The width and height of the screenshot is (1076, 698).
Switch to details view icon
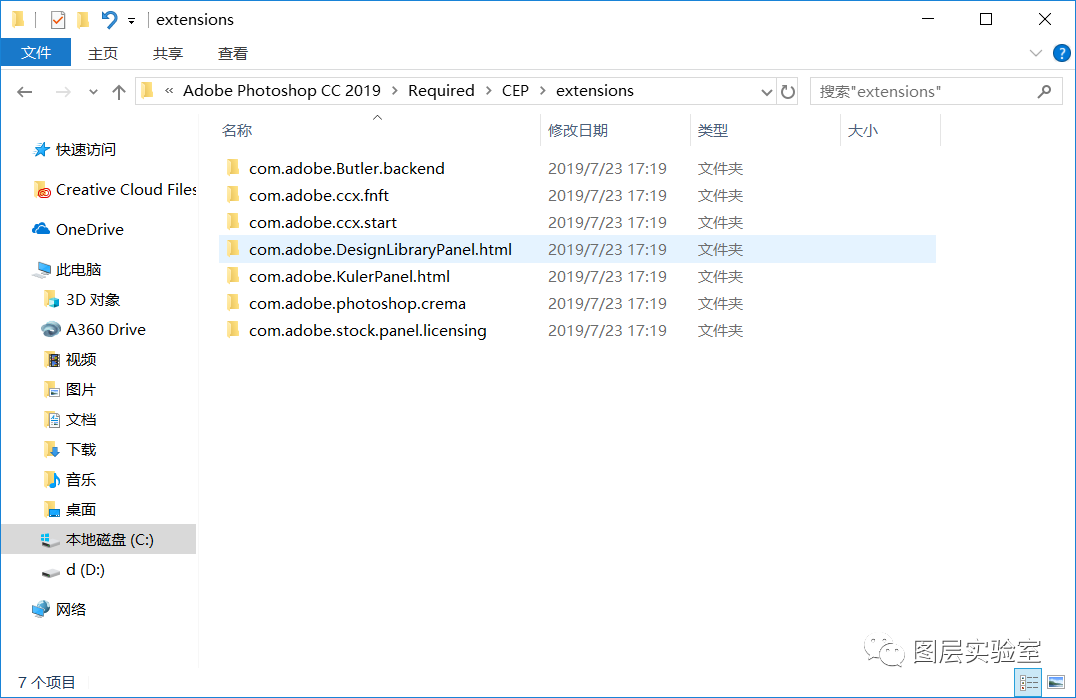(1029, 682)
